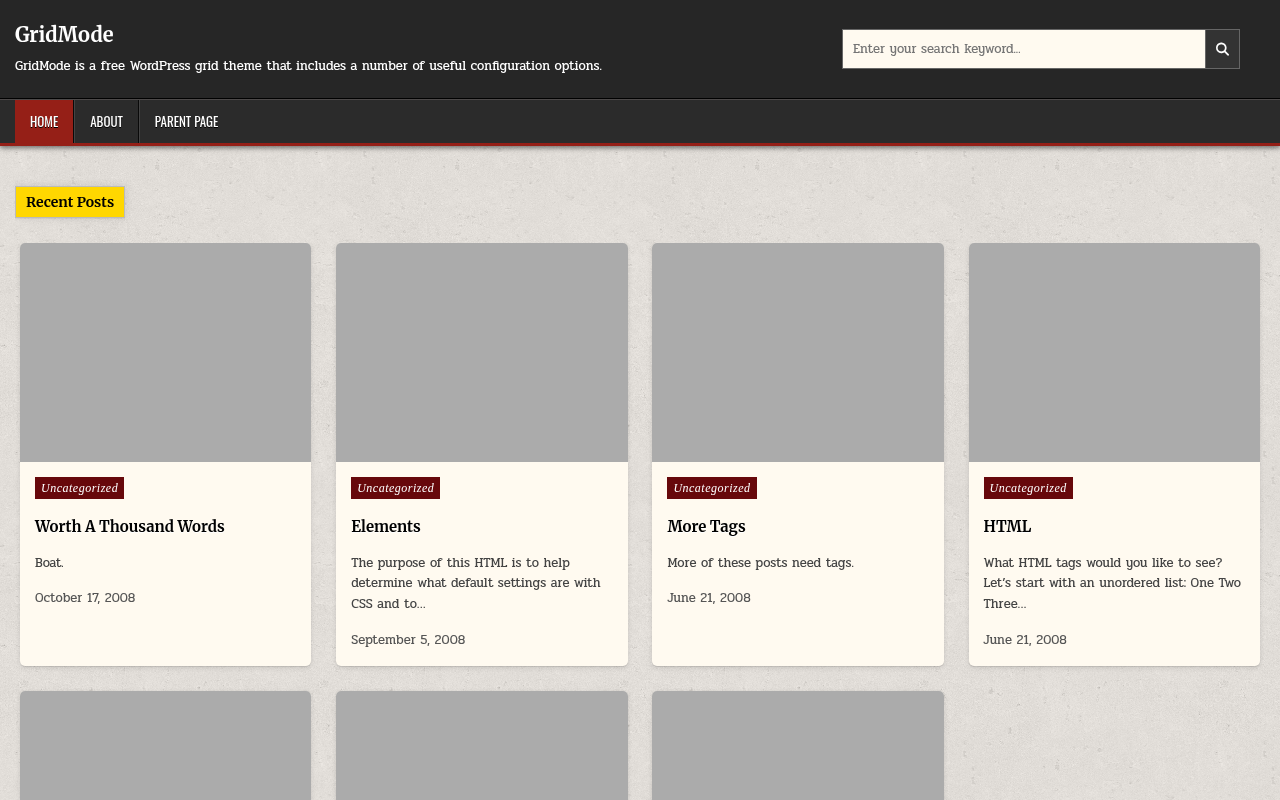Open thumbnail of HTML post

[x=1114, y=352]
